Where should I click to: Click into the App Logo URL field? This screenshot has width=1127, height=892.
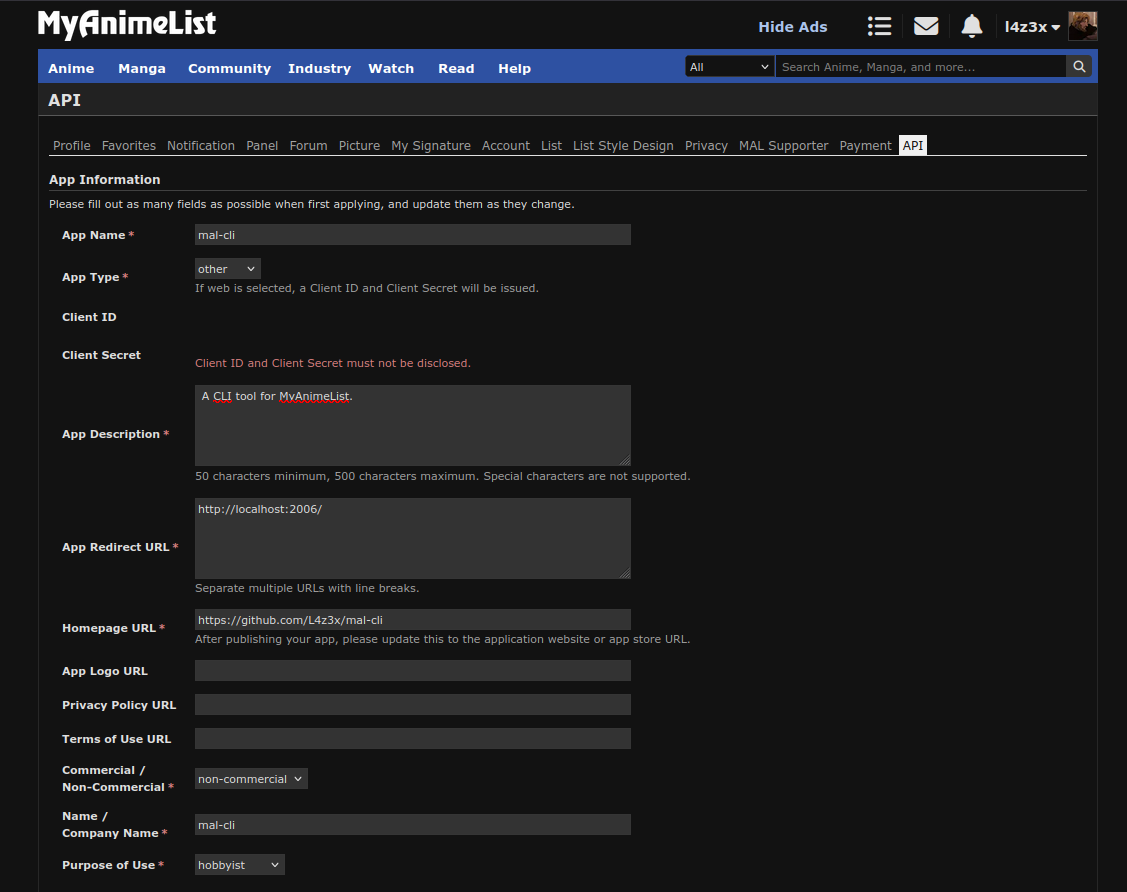click(x=413, y=671)
